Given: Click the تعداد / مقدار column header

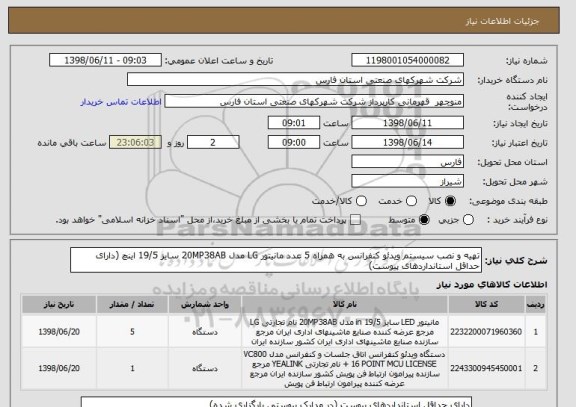Looking at the screenshot, I should click(132, 304).
